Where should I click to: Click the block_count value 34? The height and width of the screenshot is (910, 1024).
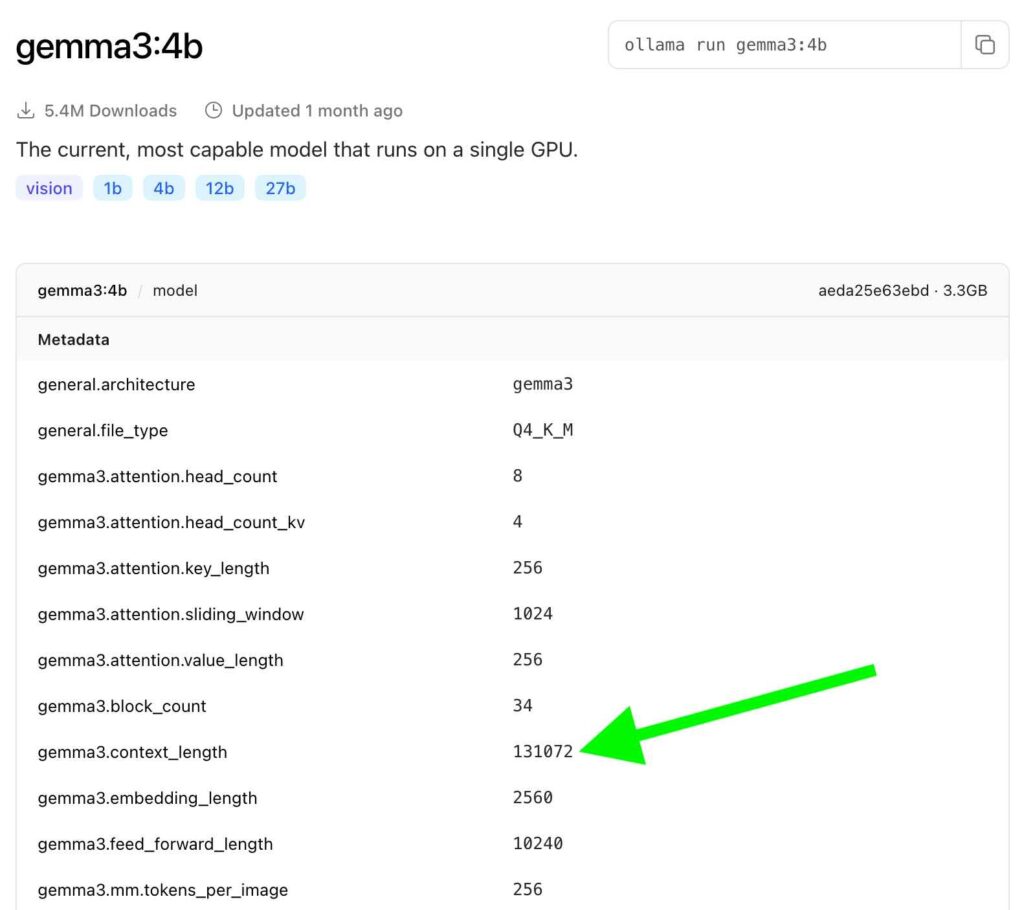pos(522,706)
